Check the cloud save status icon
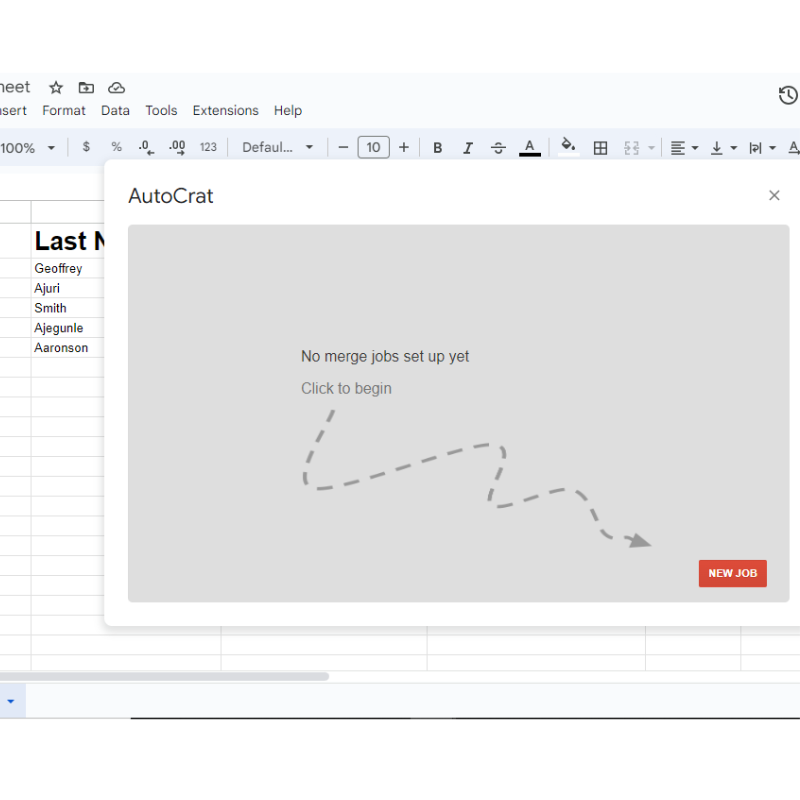The image size is (800, 800). click(x=116, y=88)
